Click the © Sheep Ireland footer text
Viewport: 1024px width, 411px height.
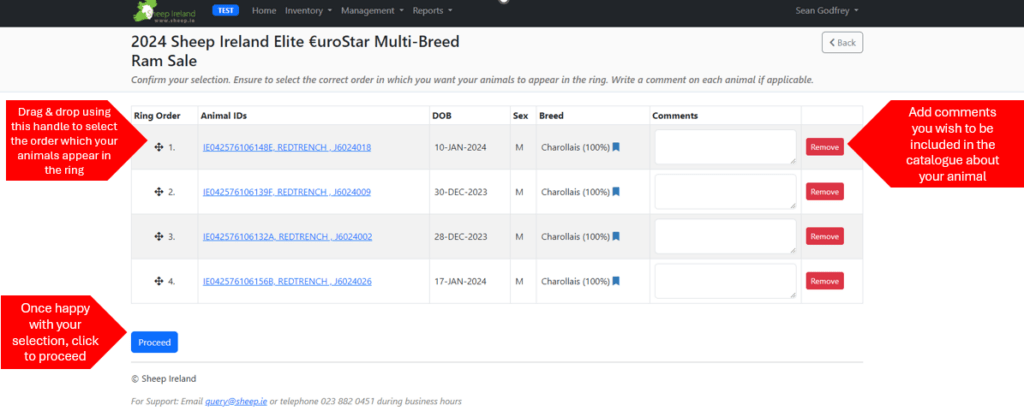[x=163, y=378]
